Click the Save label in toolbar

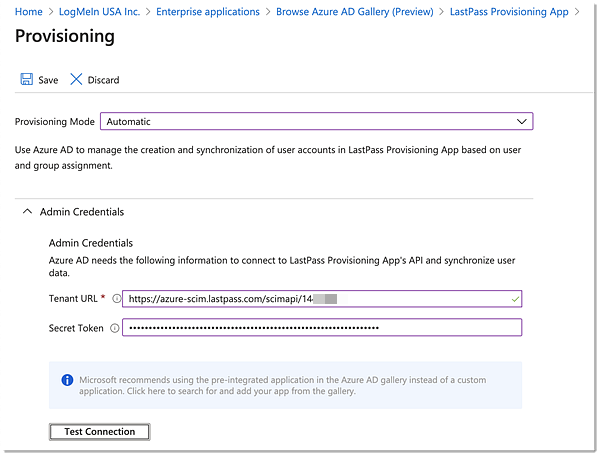click(x=48, y=80)
